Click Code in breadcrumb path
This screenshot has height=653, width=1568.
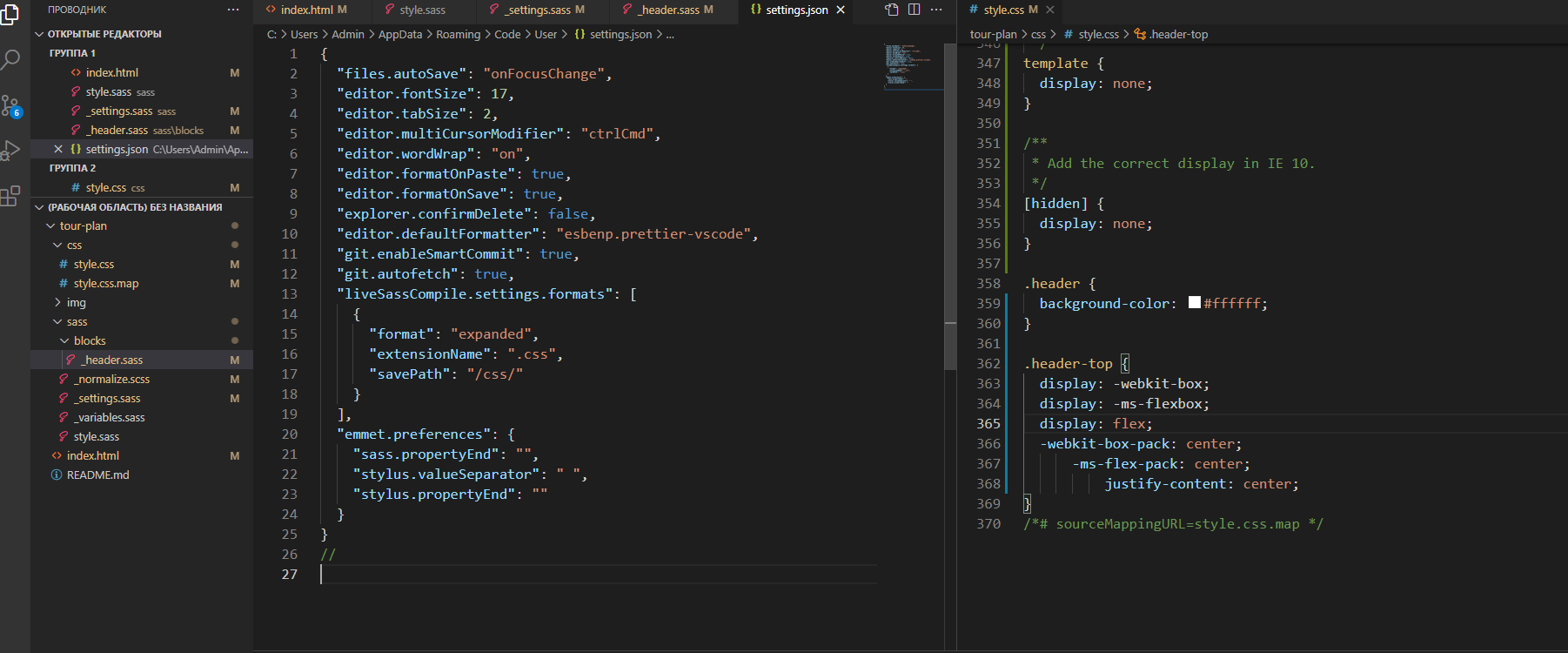click(507, 34)
